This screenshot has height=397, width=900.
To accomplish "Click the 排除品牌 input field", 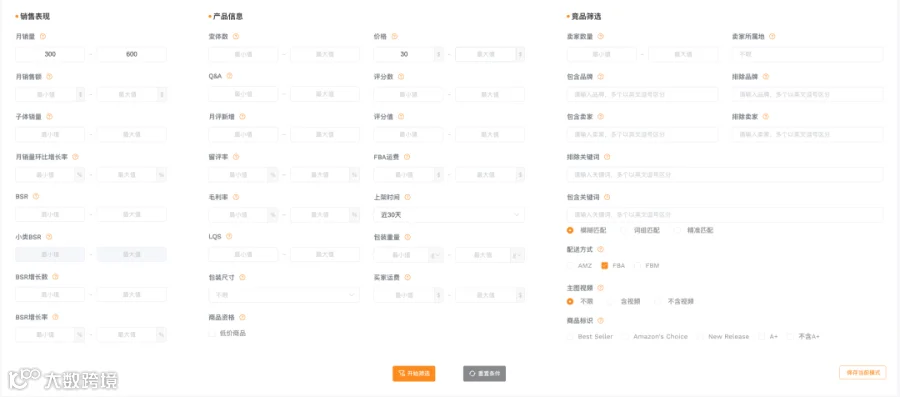I will pyautogui.click(x=808, y=94).
